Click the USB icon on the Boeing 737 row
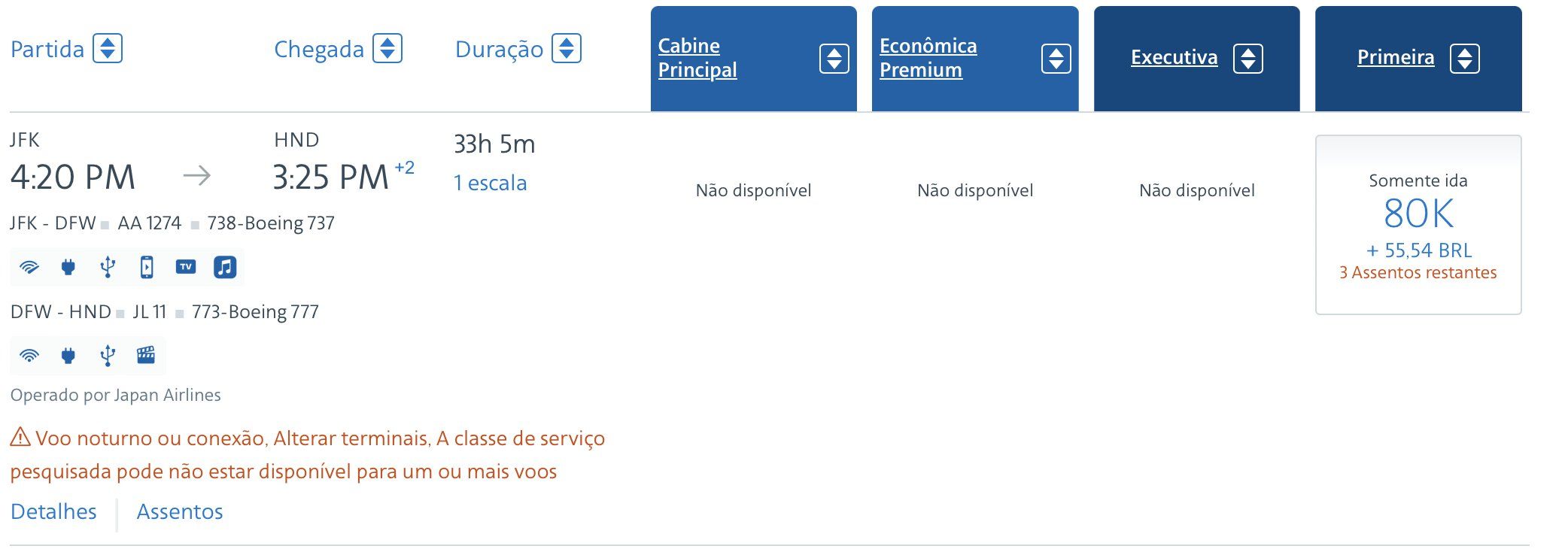1568x558 pixels. click(108, 267)
